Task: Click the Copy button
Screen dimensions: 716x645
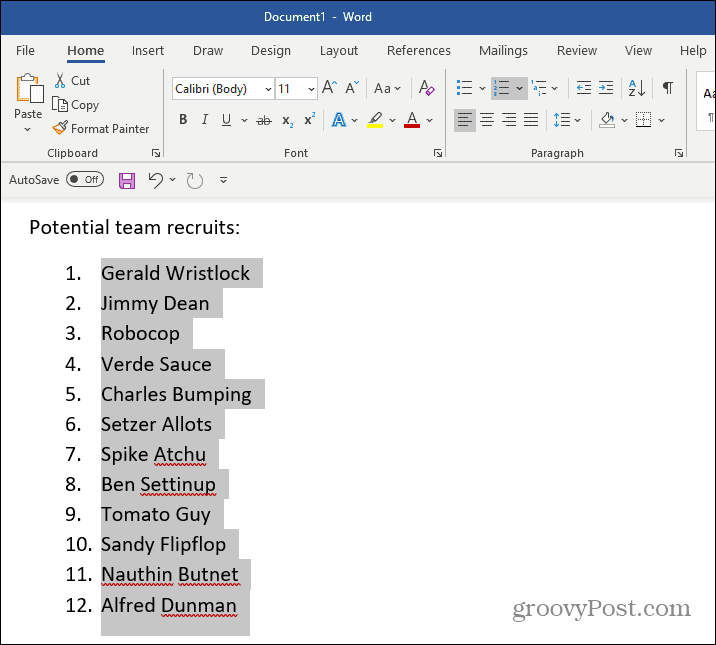Action: (76, 105)
